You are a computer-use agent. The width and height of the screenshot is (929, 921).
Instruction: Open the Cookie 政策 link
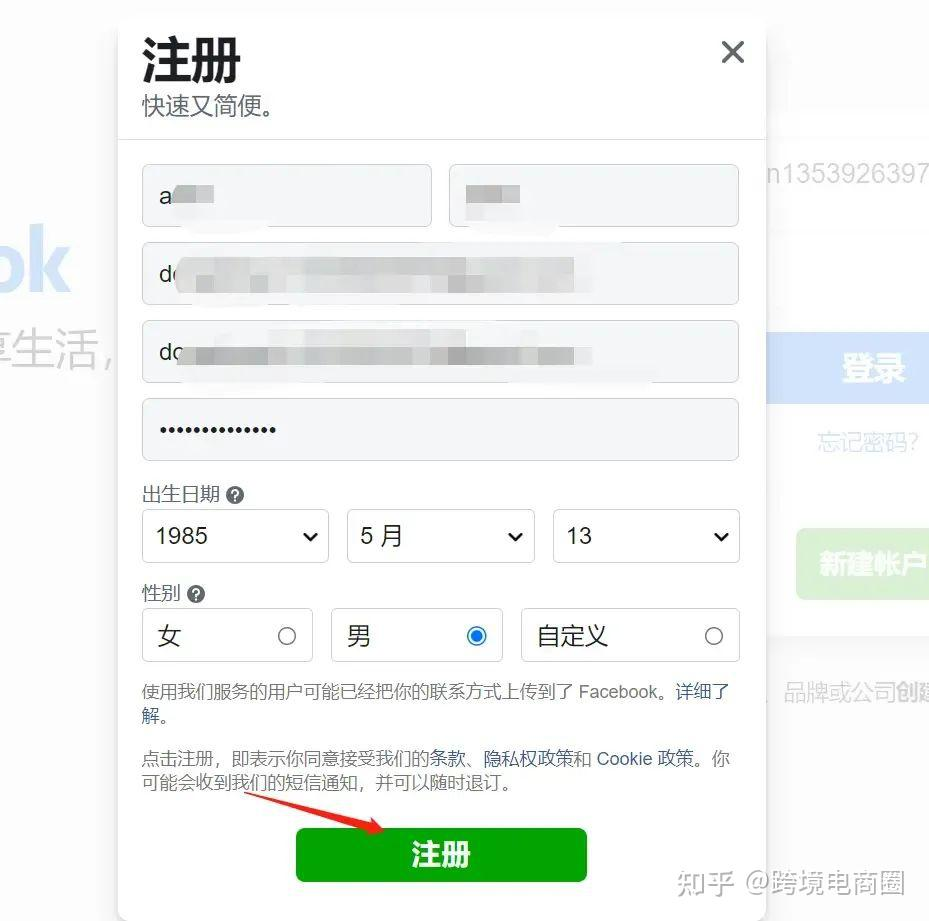[645, 759]
